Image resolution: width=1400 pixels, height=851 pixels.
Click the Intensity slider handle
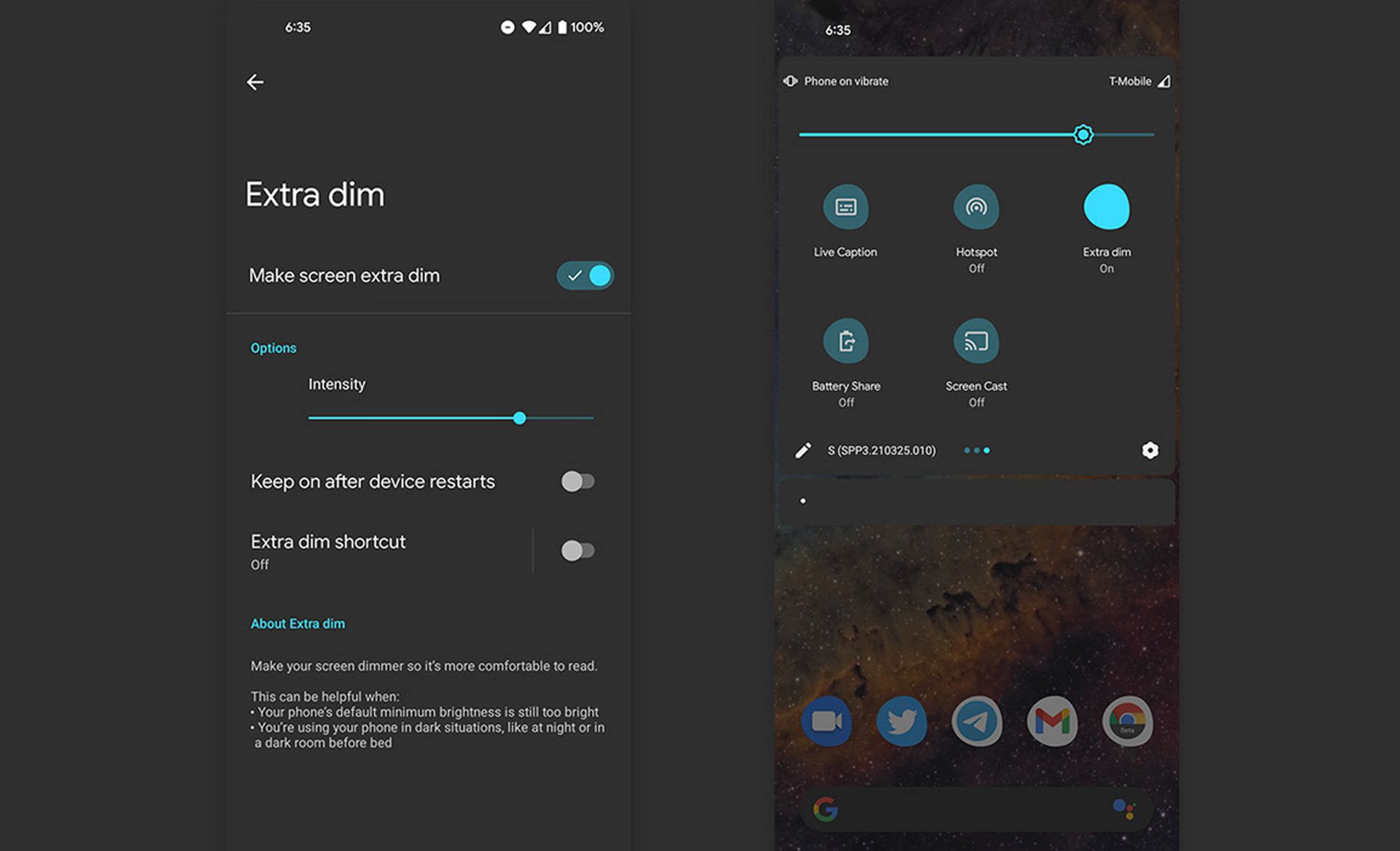point(519,419)
